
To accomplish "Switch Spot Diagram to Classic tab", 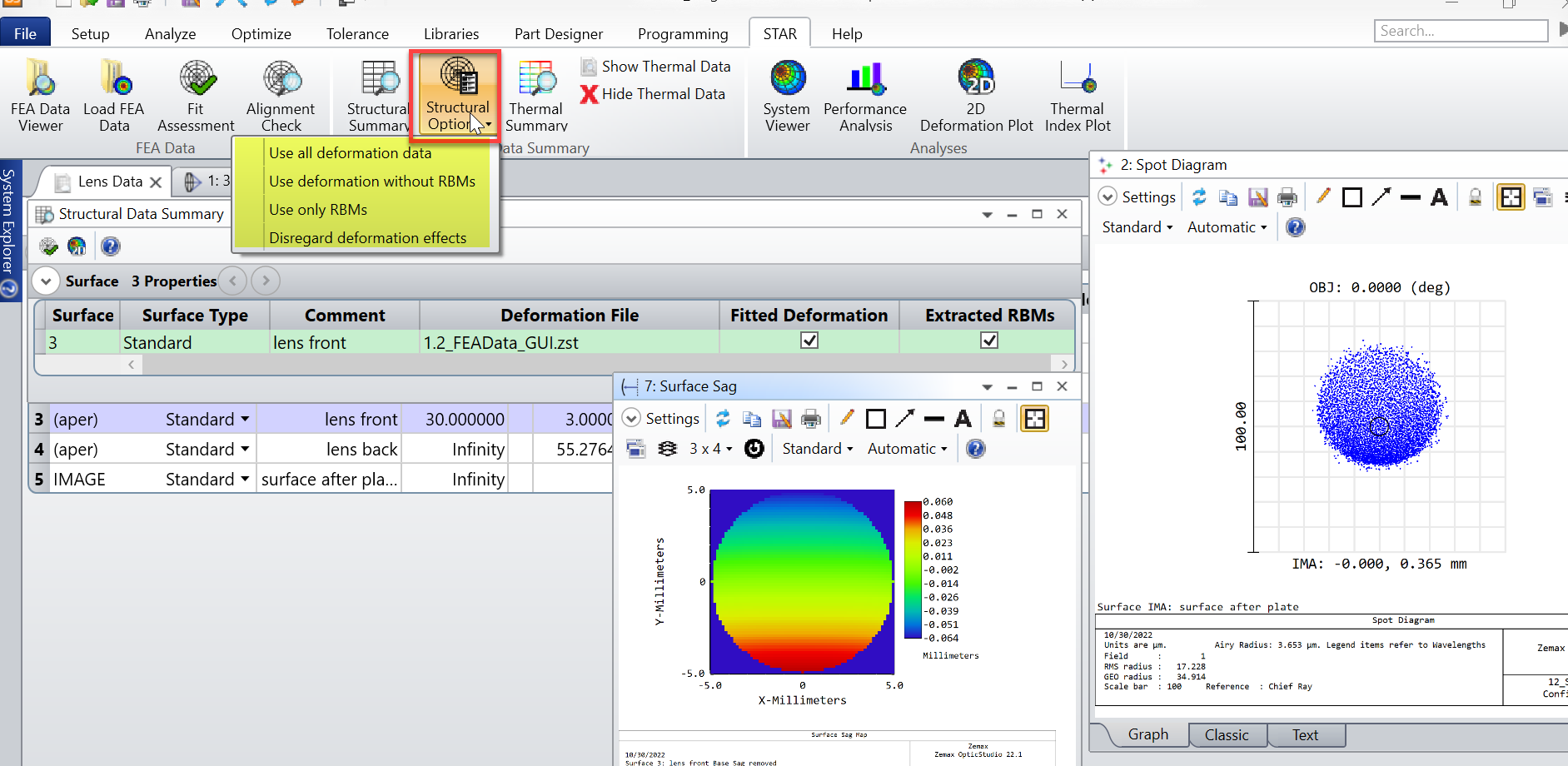I will (x=1227, y=735).
